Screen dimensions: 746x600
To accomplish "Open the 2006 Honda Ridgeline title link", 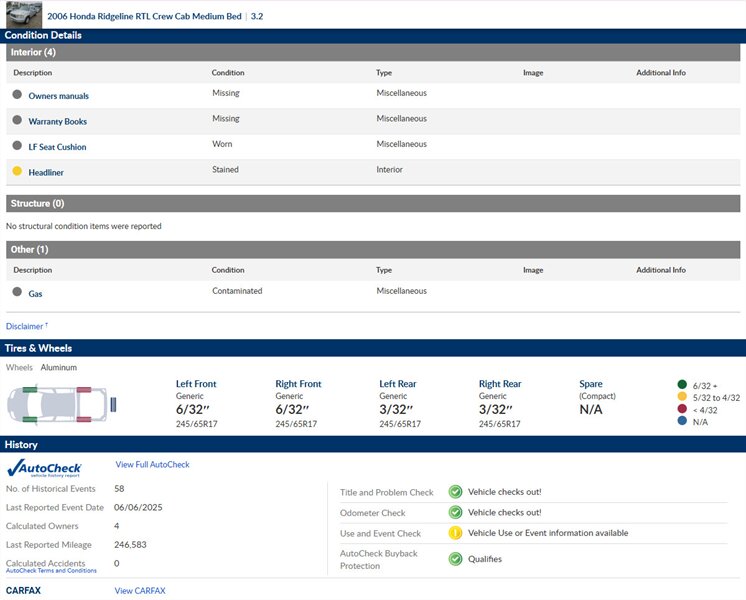I will [144, 16].
